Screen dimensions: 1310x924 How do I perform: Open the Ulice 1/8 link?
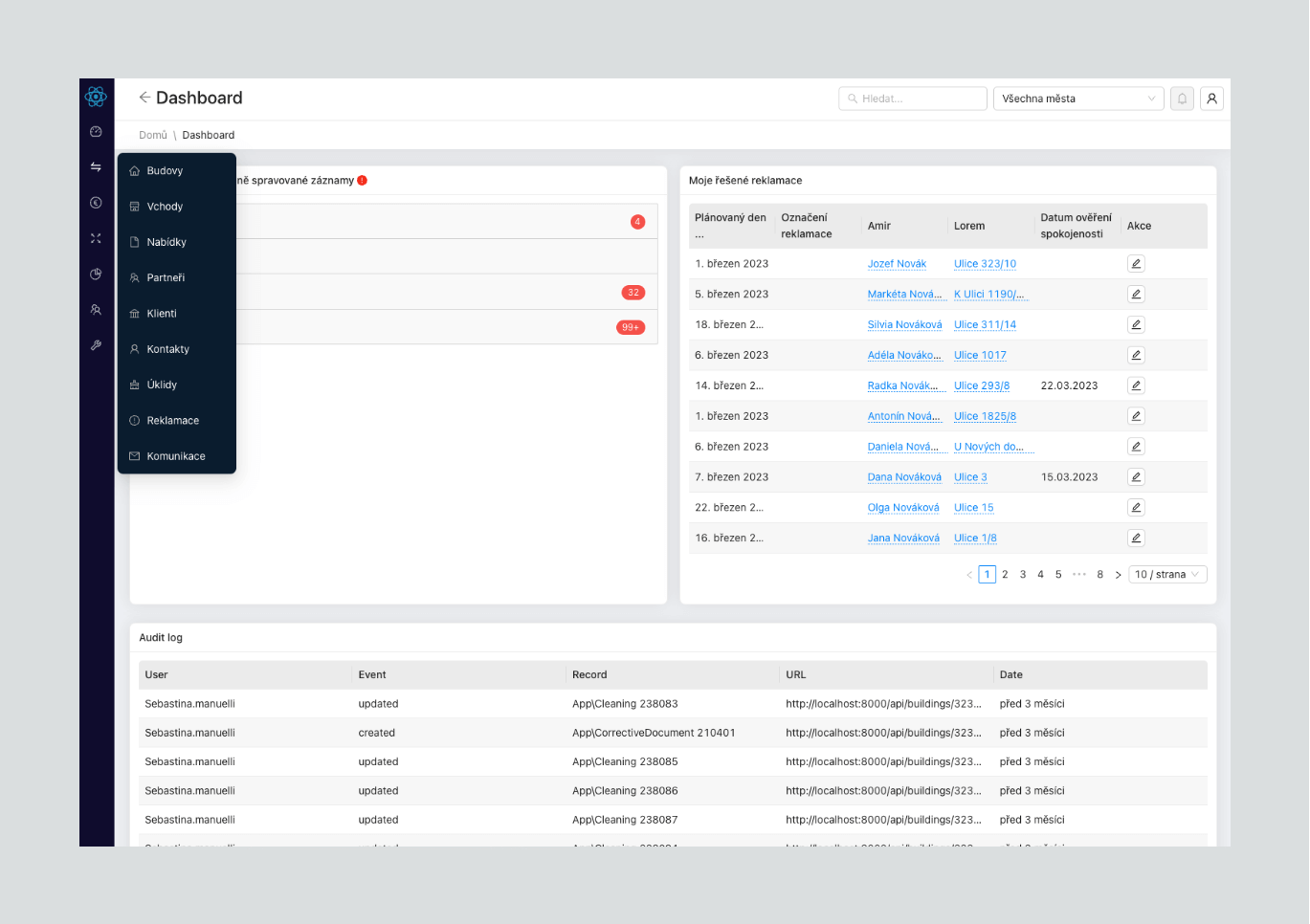(975, 539)
